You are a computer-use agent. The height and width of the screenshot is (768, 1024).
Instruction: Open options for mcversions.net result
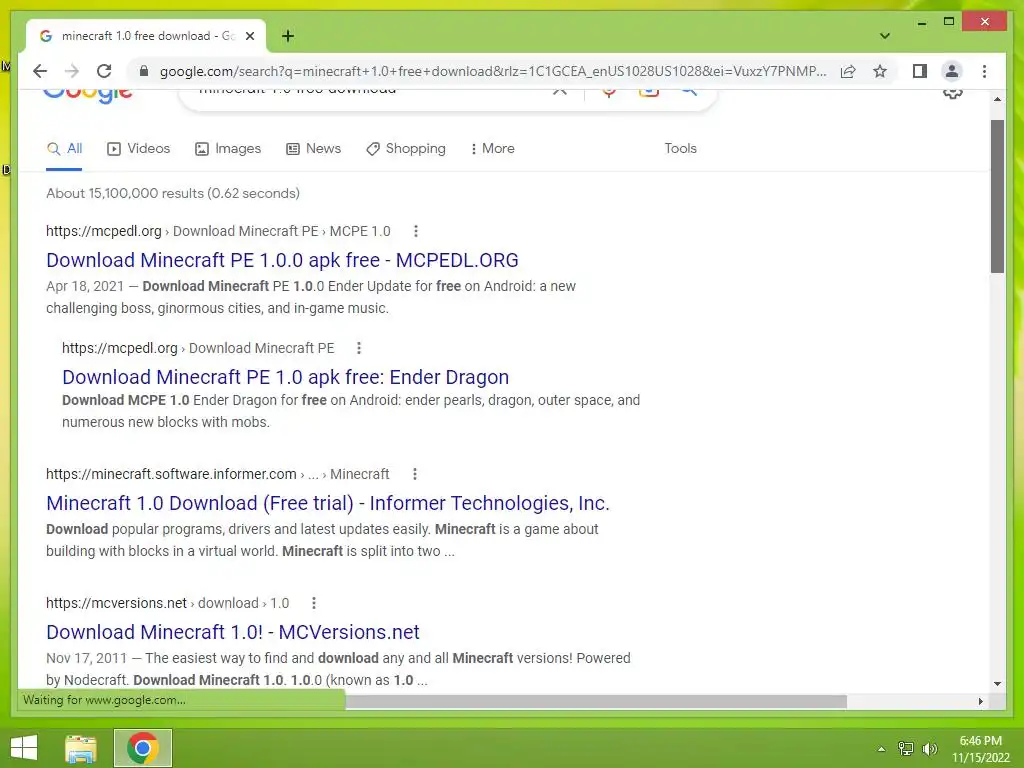pyautogui.click(x=313, y=603)
